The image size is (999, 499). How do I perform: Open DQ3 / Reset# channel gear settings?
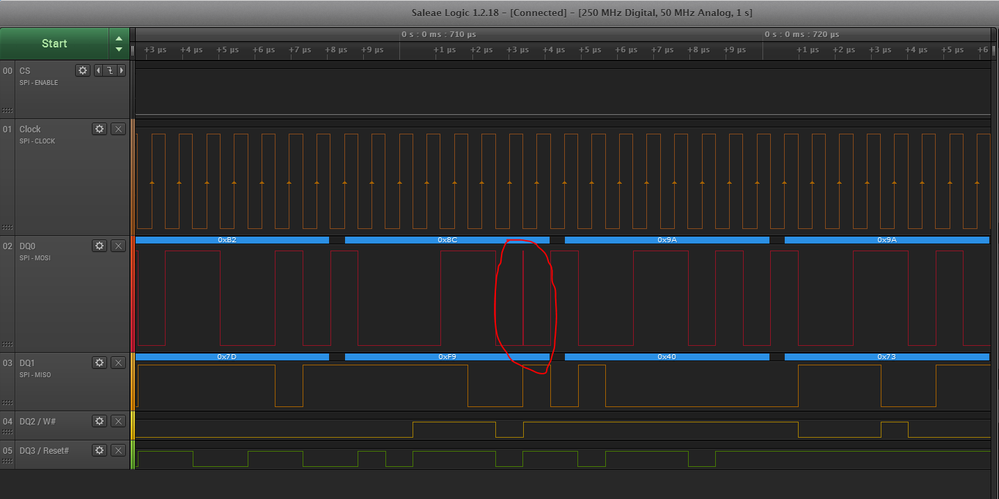point(99,450)
